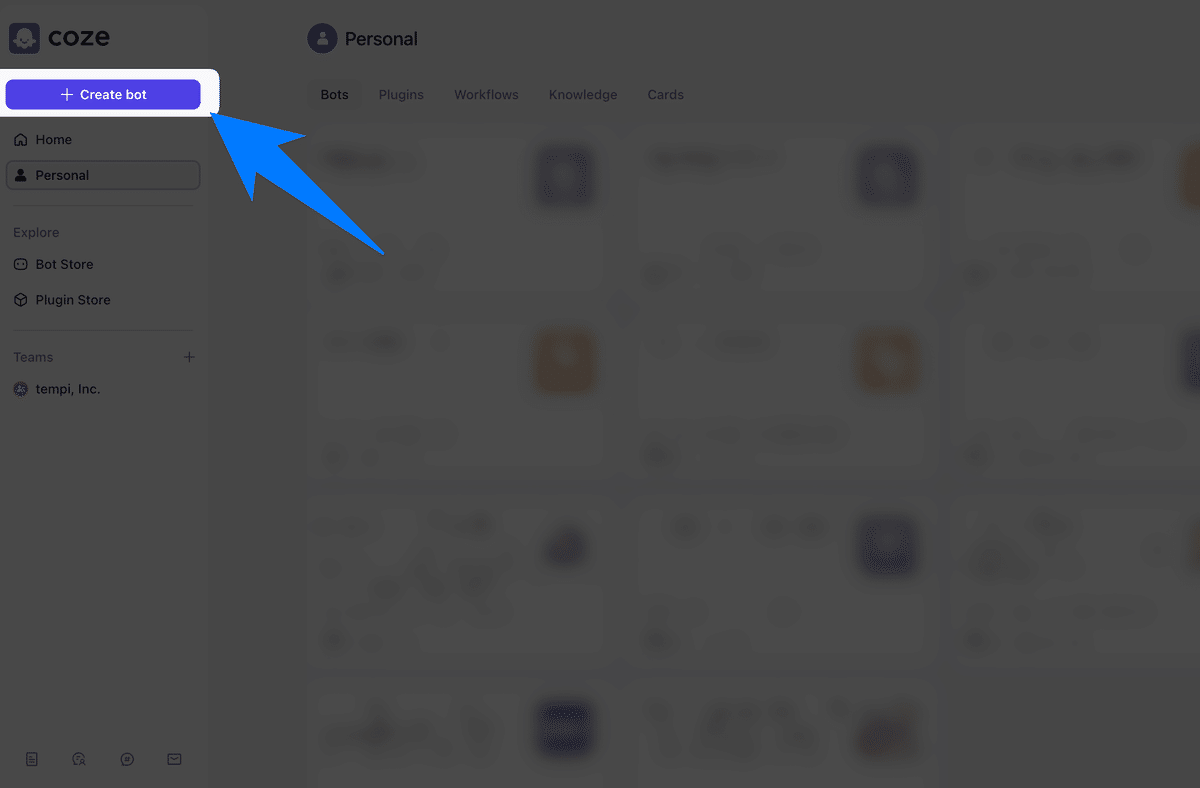Click the Home house icon

pos(21,140)
